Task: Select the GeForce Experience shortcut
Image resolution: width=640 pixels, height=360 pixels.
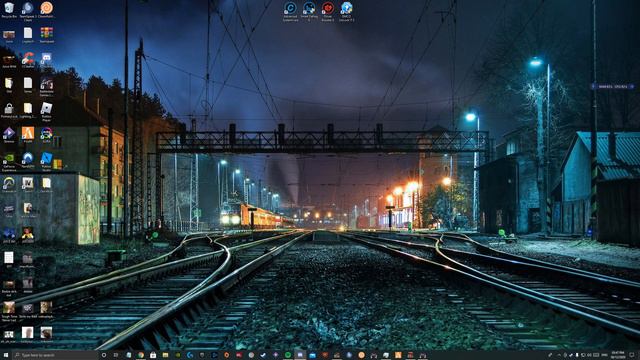Action: pos(9,162)
